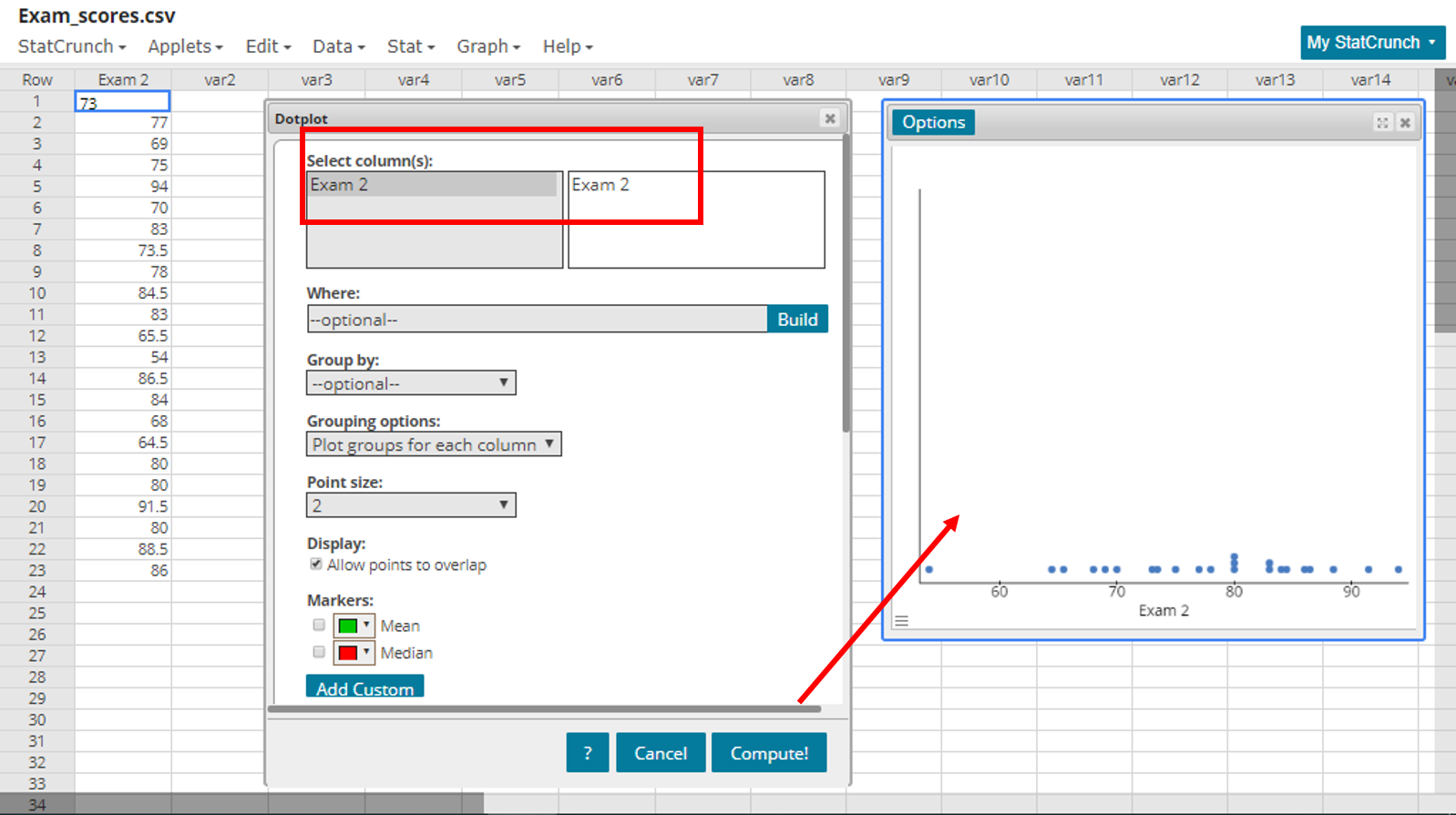Viewport: 1456px width, 815px height.
Task: Toggle Allow points to overlap checkbox
Action: coord(316,565)
